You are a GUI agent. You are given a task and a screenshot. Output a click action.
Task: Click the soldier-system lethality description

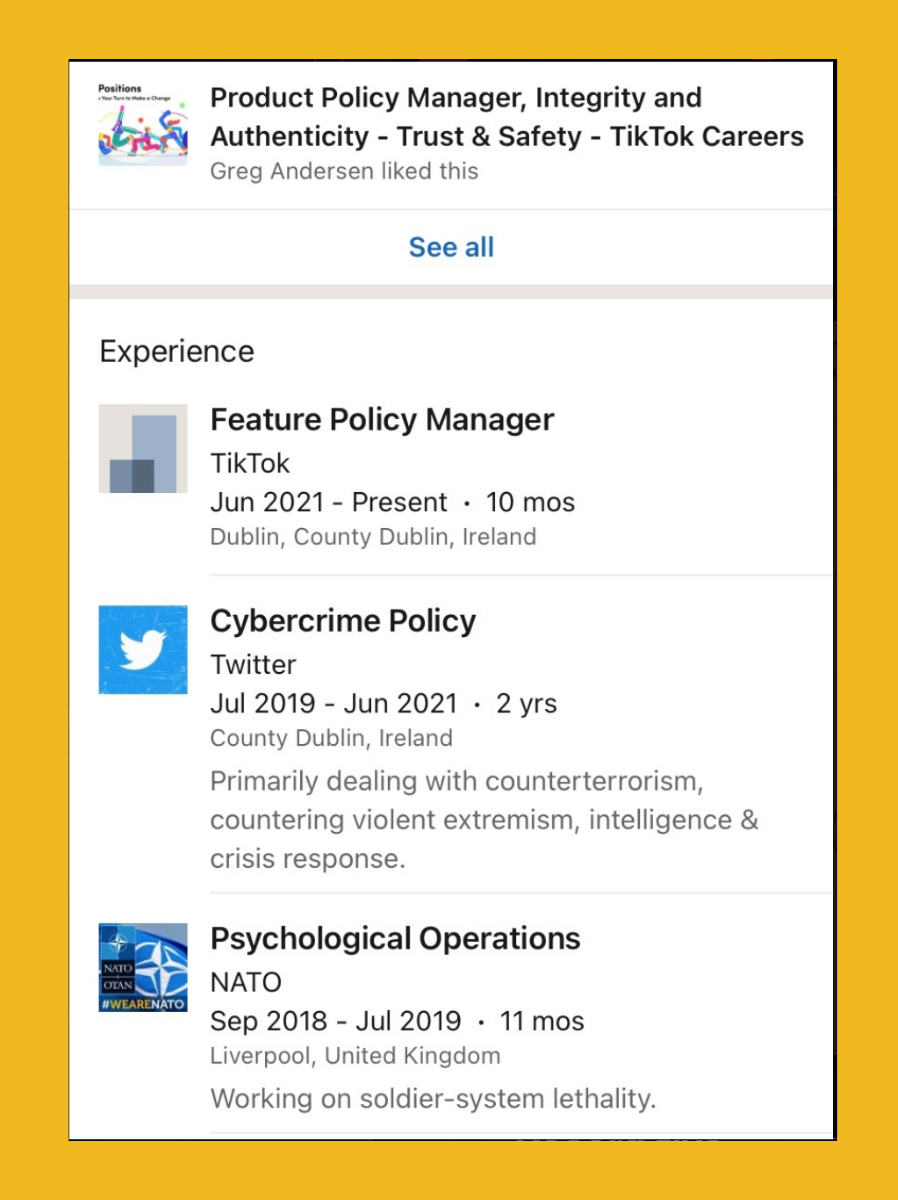(x=433, y=1099)
